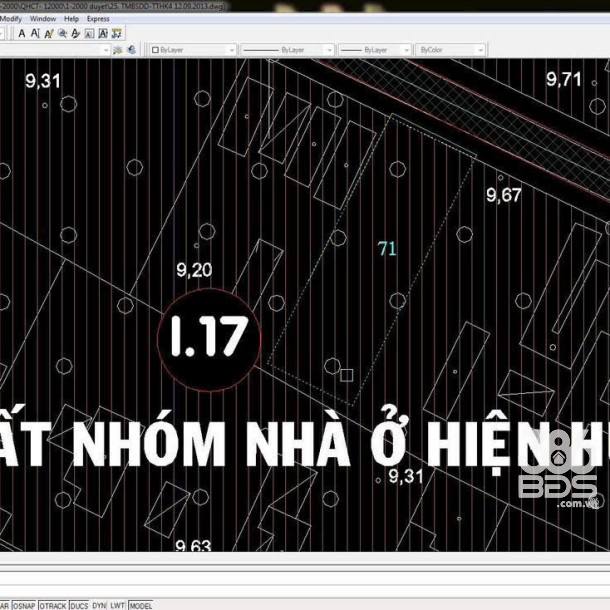This screenshot has height=610, width=610.
Task: Click the circled label I.17
Action: (209, 340)
